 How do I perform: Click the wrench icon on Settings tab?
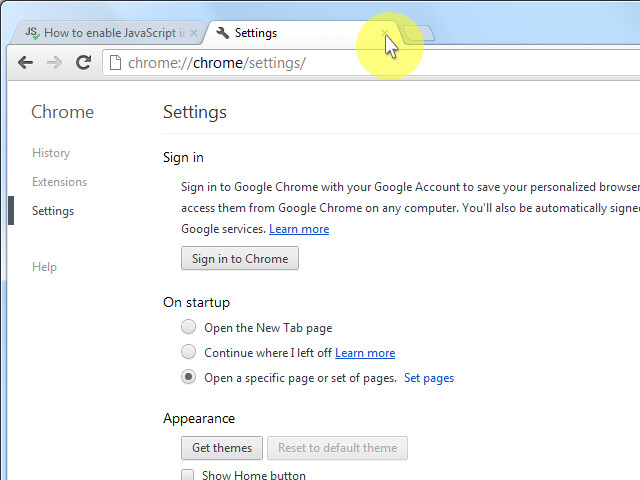[x=222, y=33]
